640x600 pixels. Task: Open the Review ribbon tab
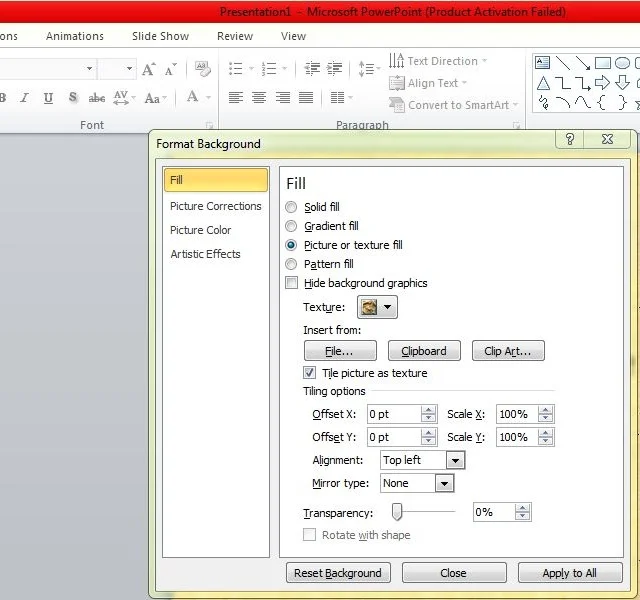[x=235, y=36]
